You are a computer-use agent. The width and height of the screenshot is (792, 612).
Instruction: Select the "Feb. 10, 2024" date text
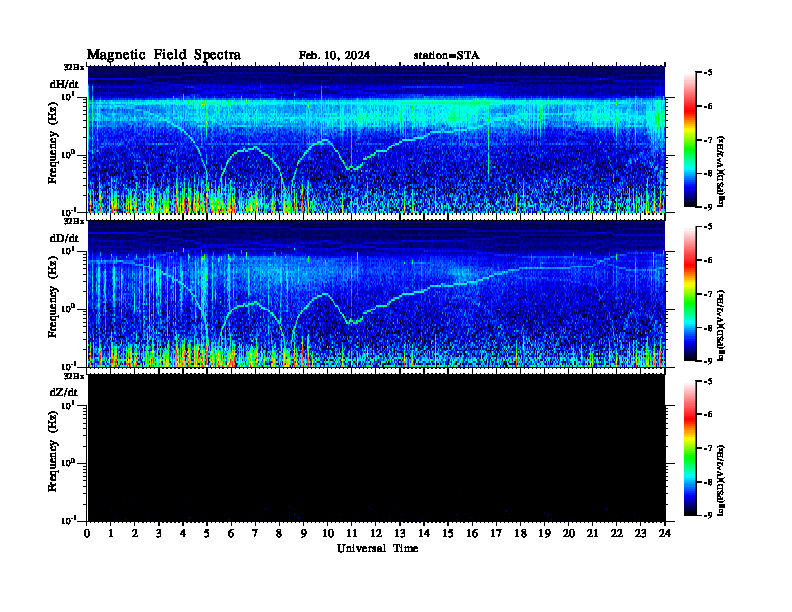(334, 56)
